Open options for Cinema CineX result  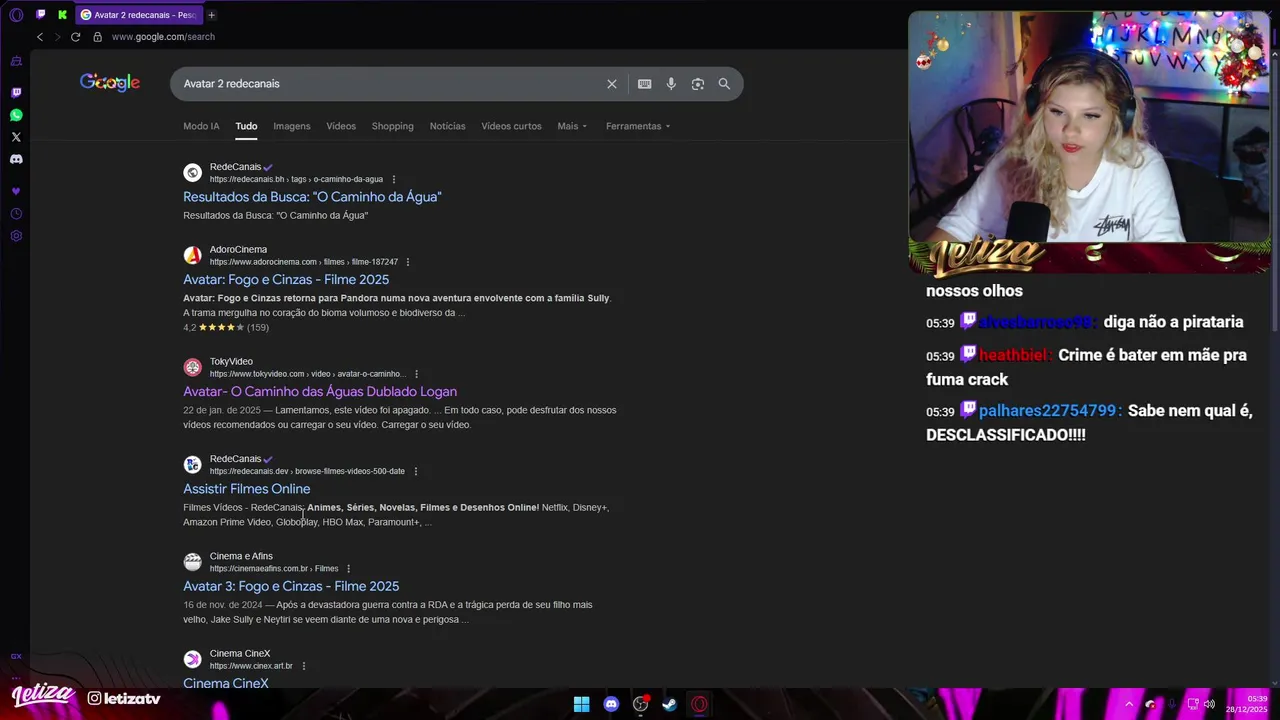[x=304, y=666]
